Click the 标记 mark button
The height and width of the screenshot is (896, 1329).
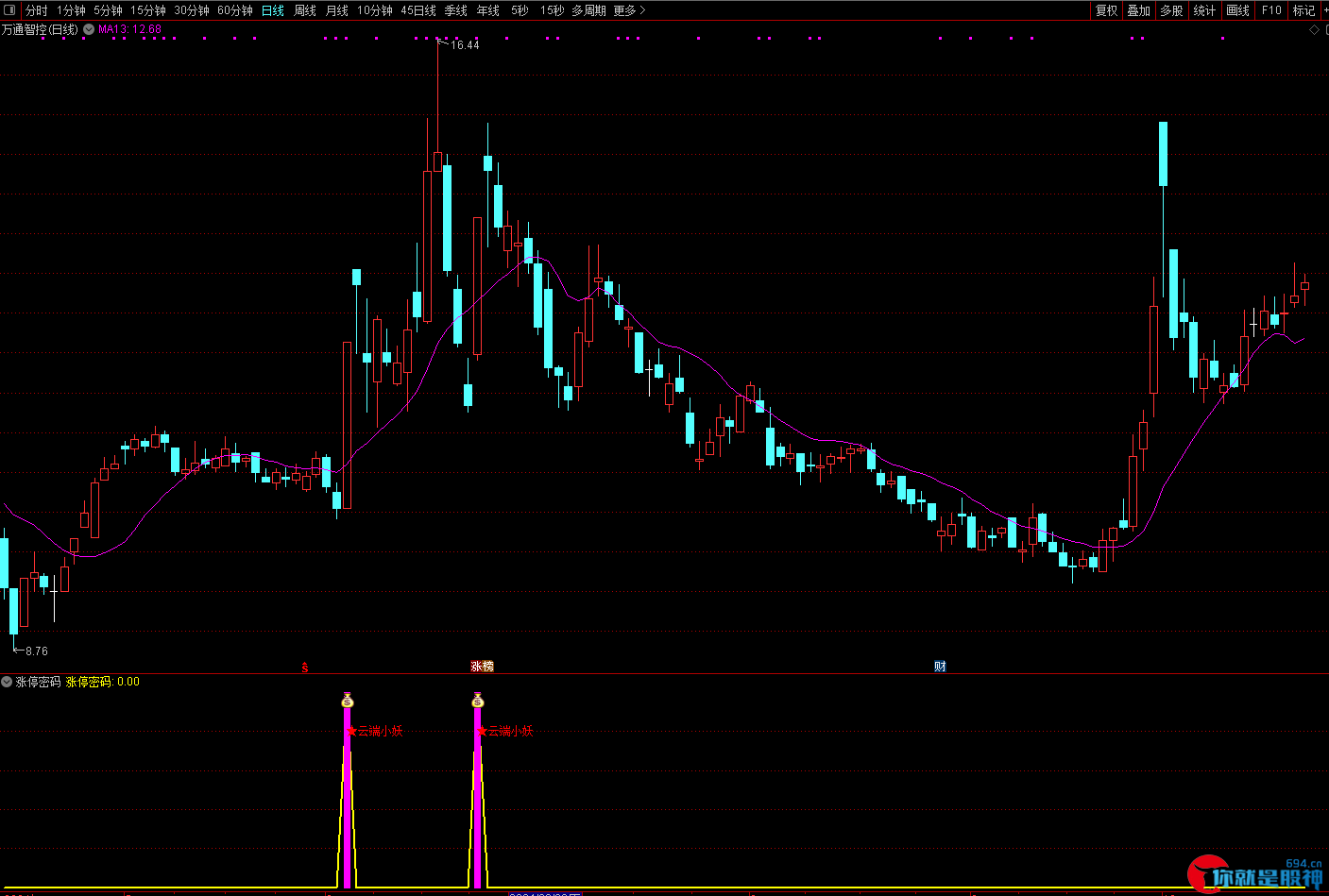(1303, 10)
